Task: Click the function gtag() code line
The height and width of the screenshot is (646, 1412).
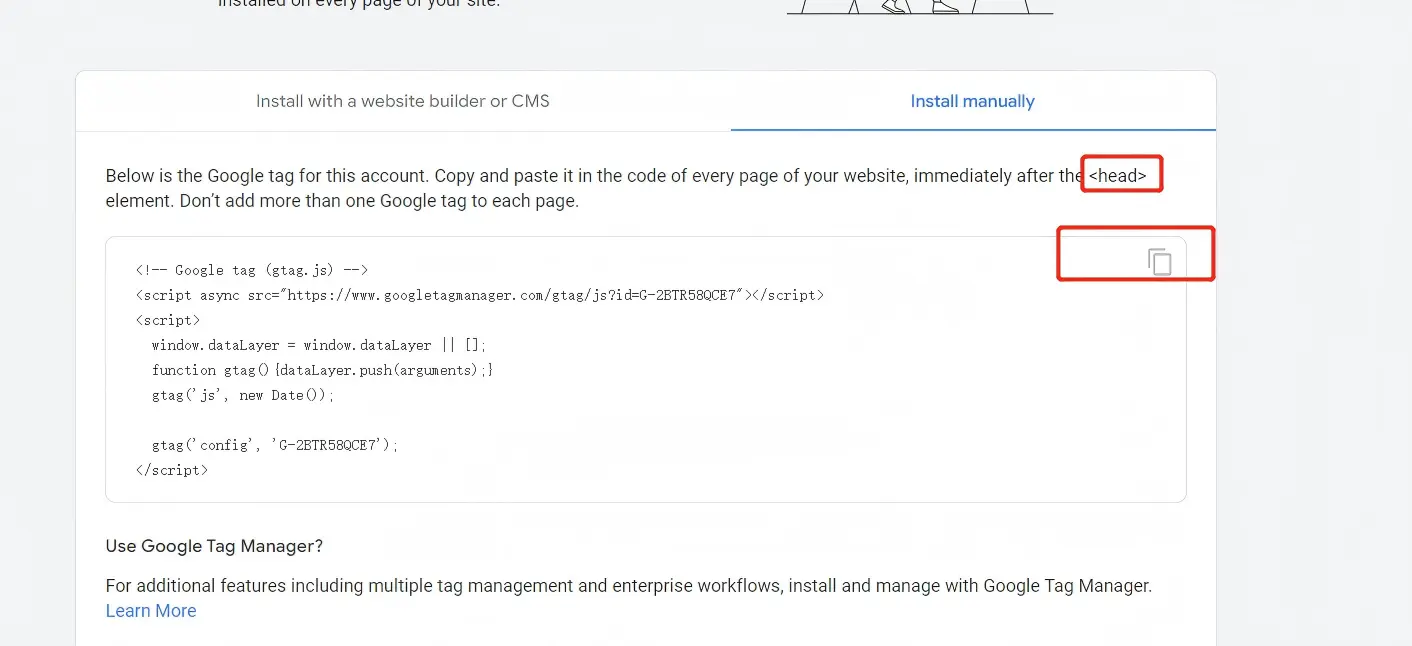Action: pyautogui.click(x=323, y=370)
